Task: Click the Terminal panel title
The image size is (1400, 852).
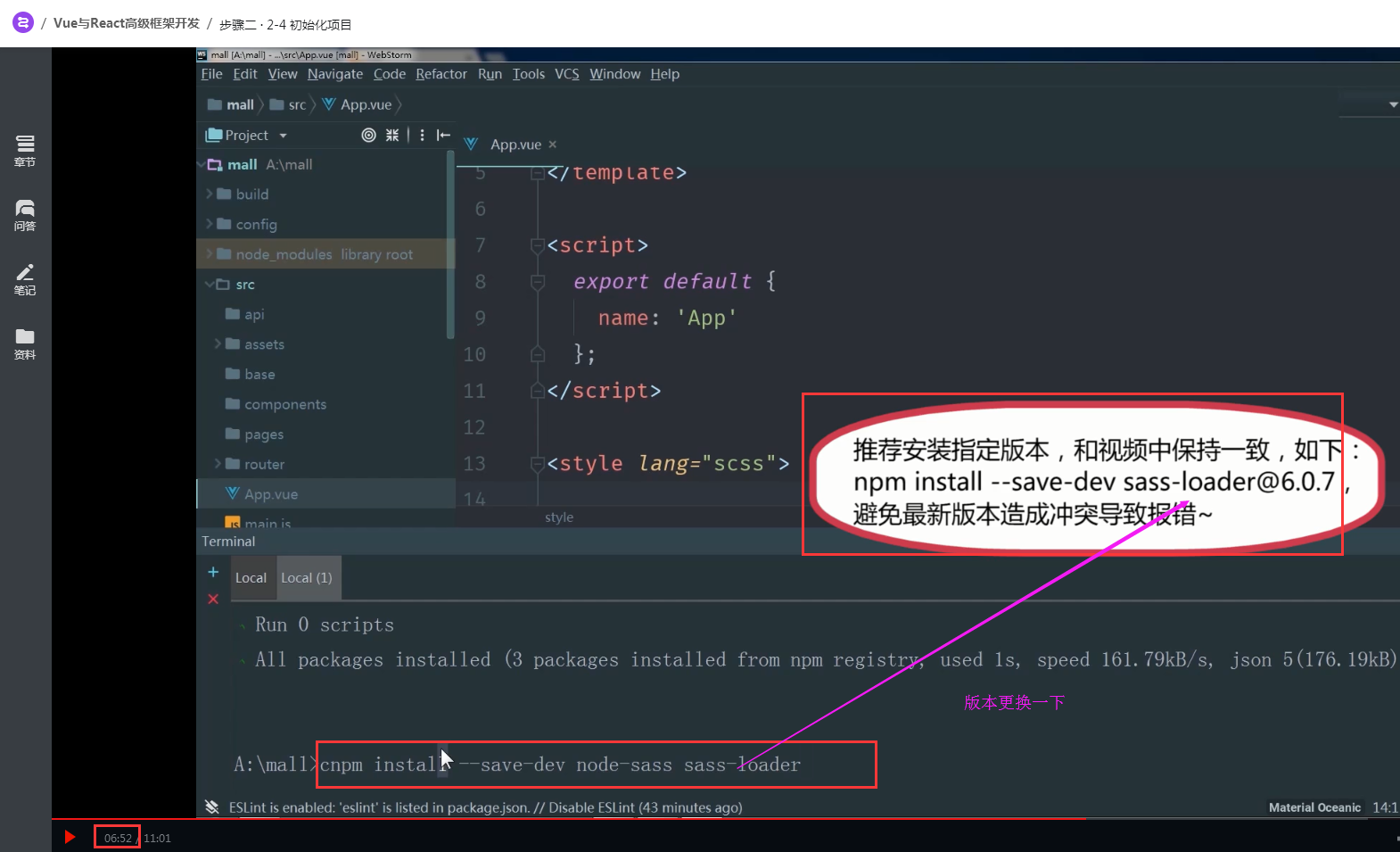Action: tap(228, 542)
